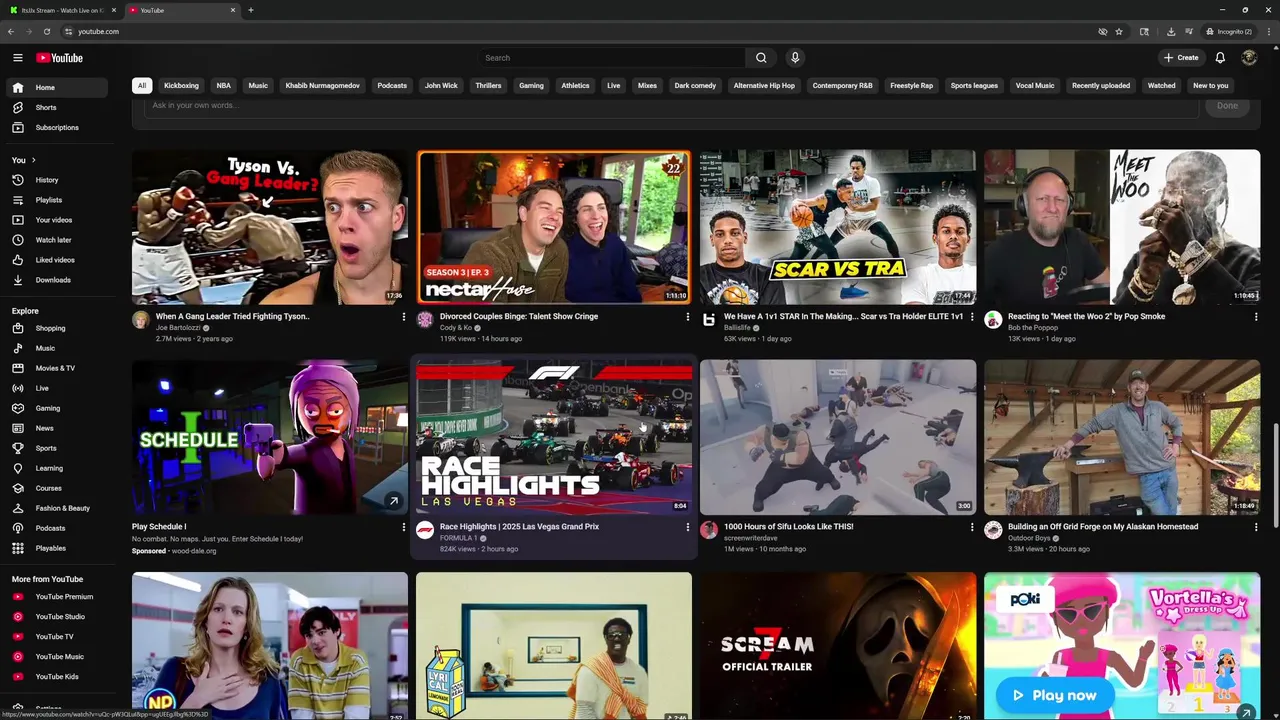Open Playables under Explore
1280x720 pixels.
click(x=56, y=548)
